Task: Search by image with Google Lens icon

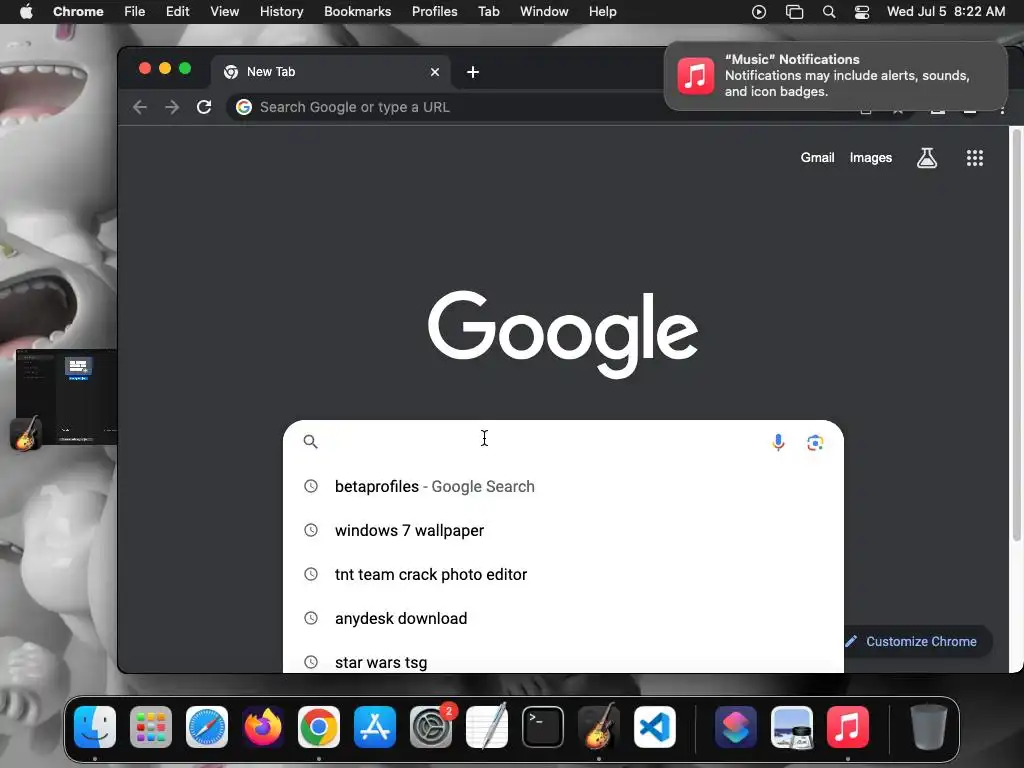Action: 815,442
